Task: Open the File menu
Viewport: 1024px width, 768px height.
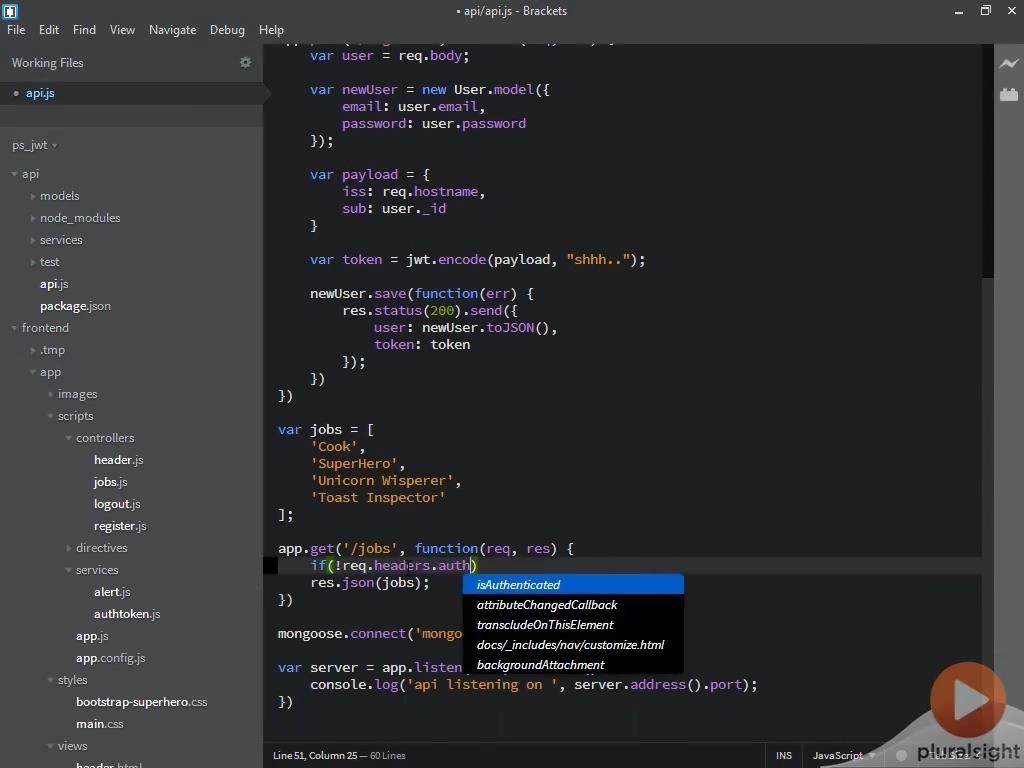Action: point(16,30)
